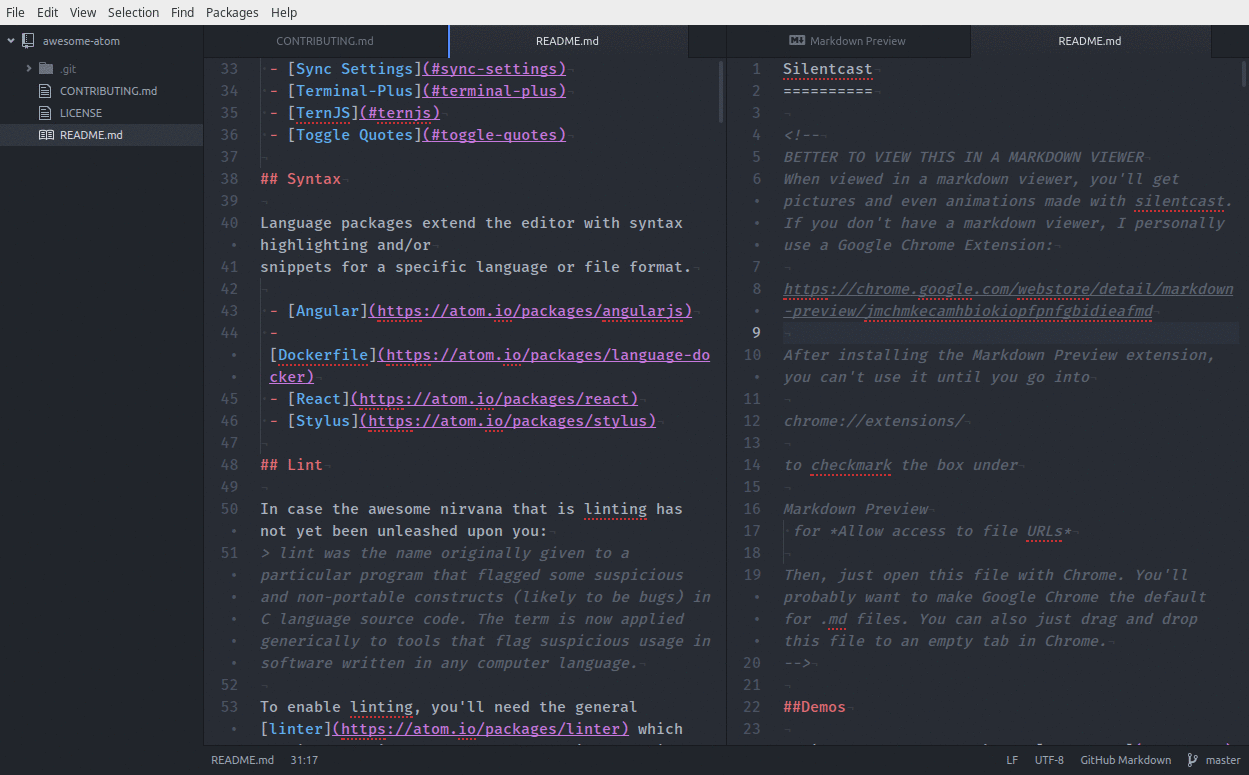Expand the .git folder
This screenshot has height=775, width=1249.
click(x=29, y=68)
